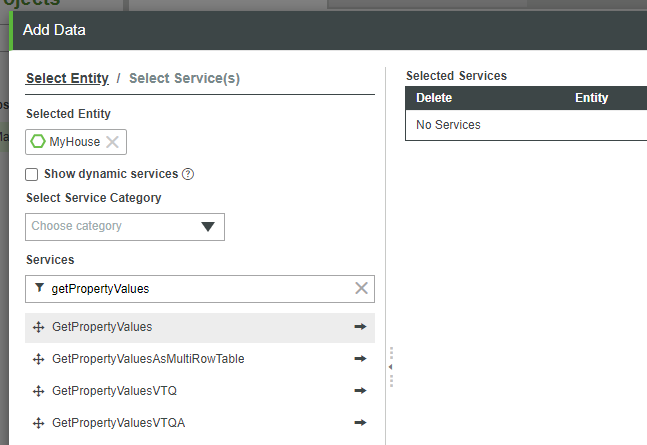Click drag handle for GetPropertyValuesVTQ
647x445 pixels.
(x=39, y=391)
